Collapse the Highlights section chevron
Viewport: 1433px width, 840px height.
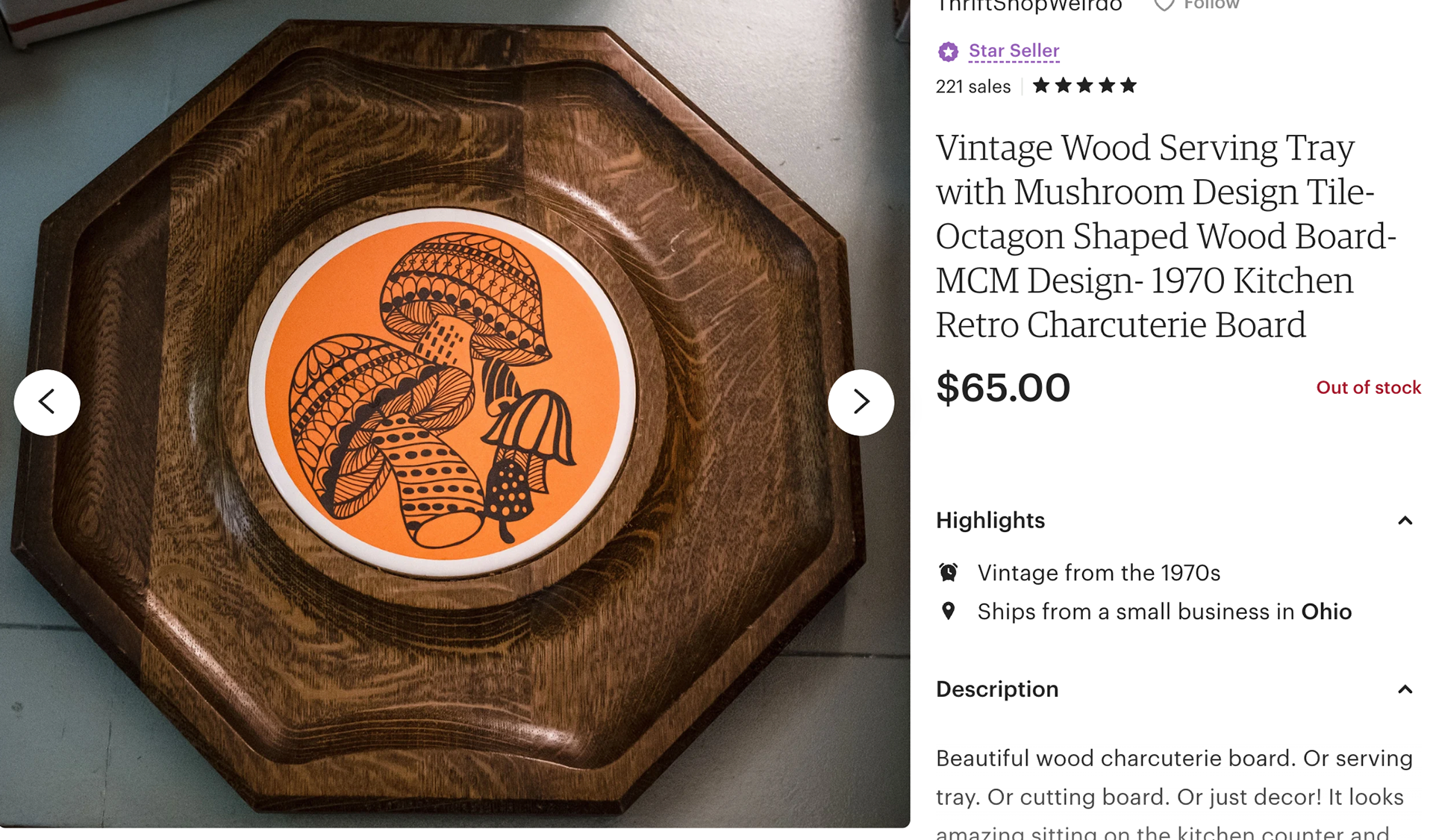point(1405,521)
